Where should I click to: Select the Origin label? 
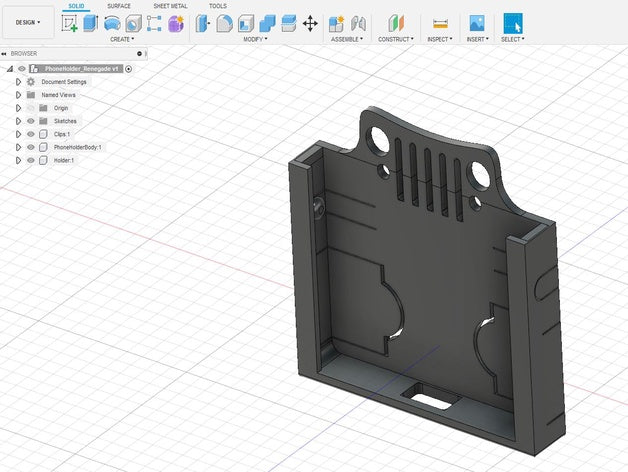[61, 108]
